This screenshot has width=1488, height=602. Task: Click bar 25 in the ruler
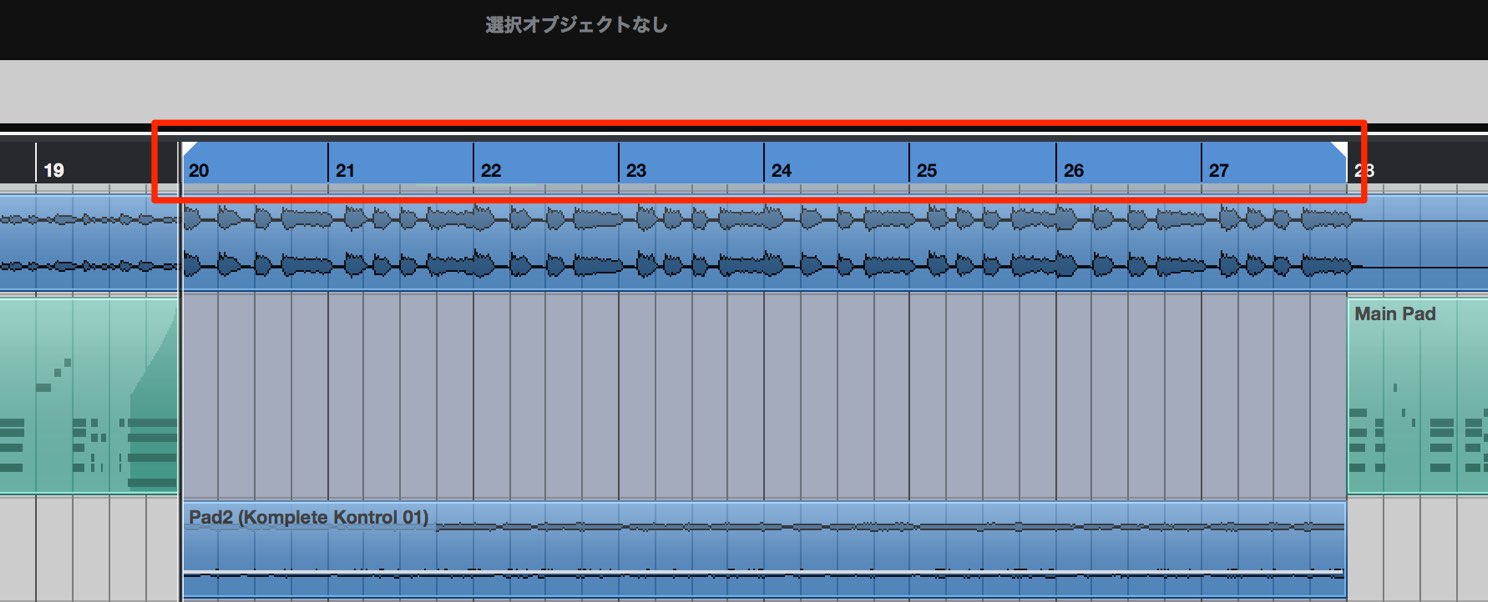click(927, 171)
